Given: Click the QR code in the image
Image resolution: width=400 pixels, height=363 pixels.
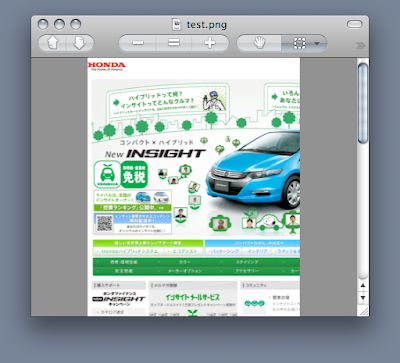Looking at the screenshot, I should tap(104, 223).
